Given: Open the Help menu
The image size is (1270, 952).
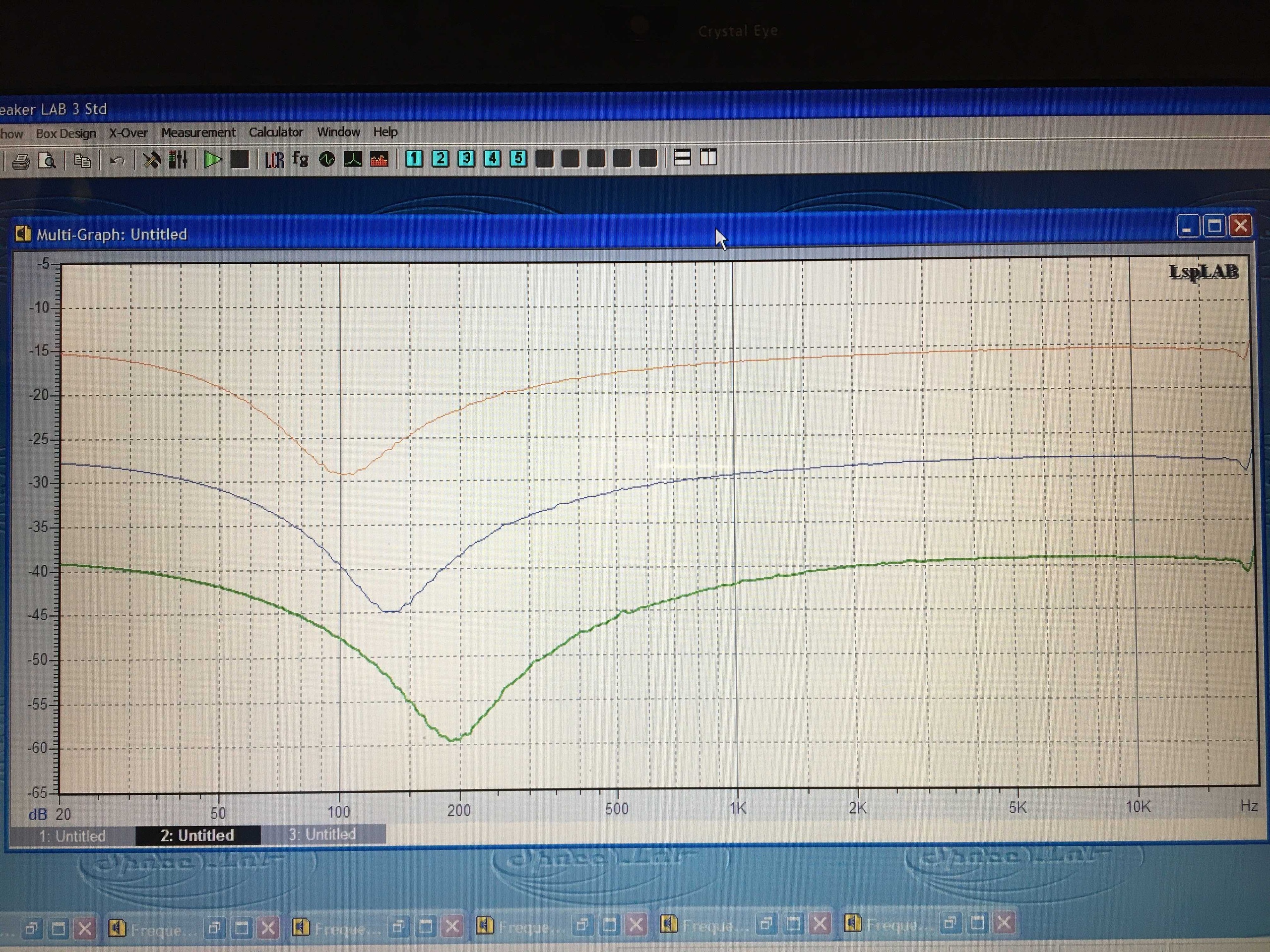Looking at the screenshot, I should click(385, 132).
